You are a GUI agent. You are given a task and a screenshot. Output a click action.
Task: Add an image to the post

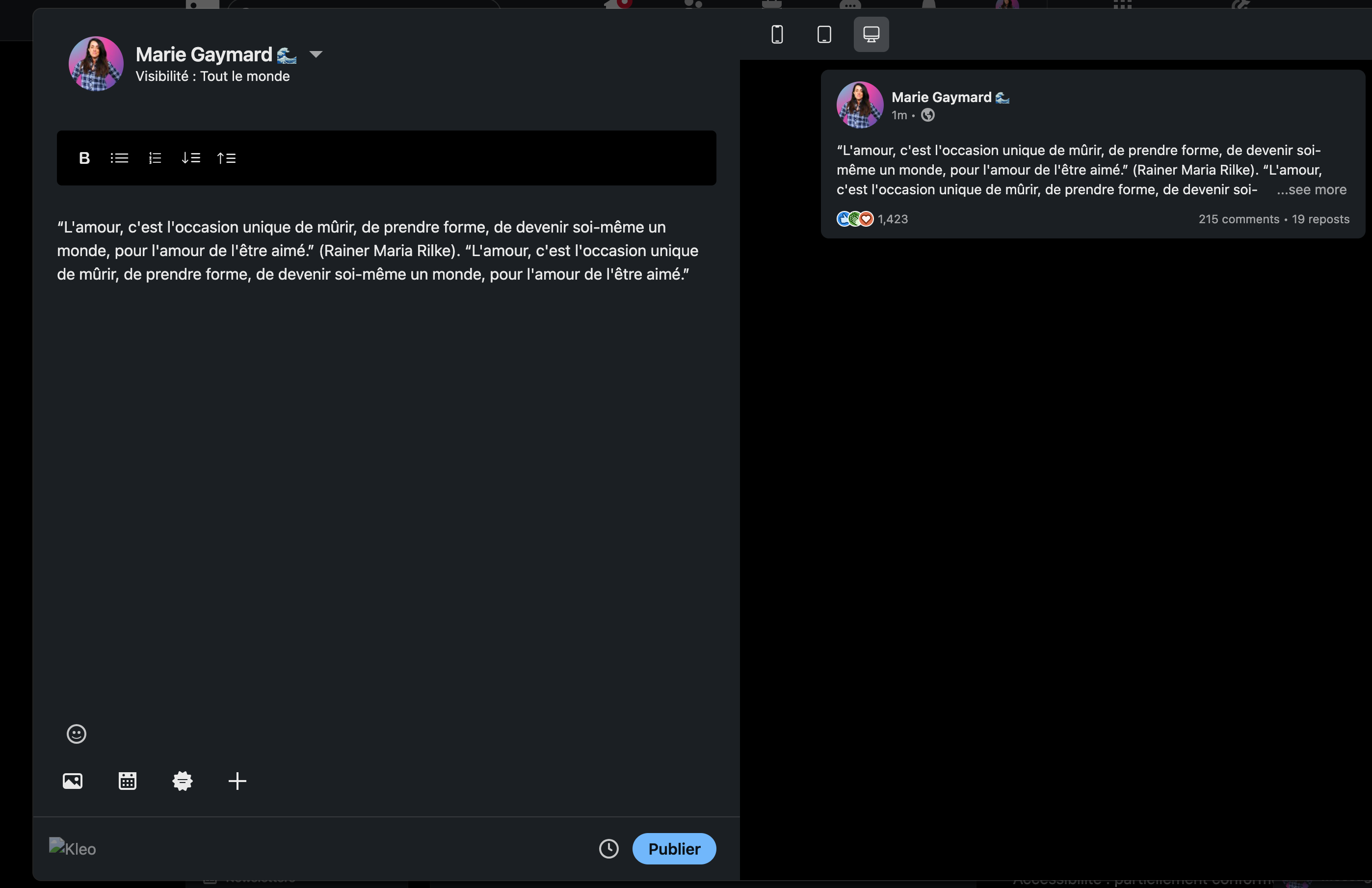point(73,781)
